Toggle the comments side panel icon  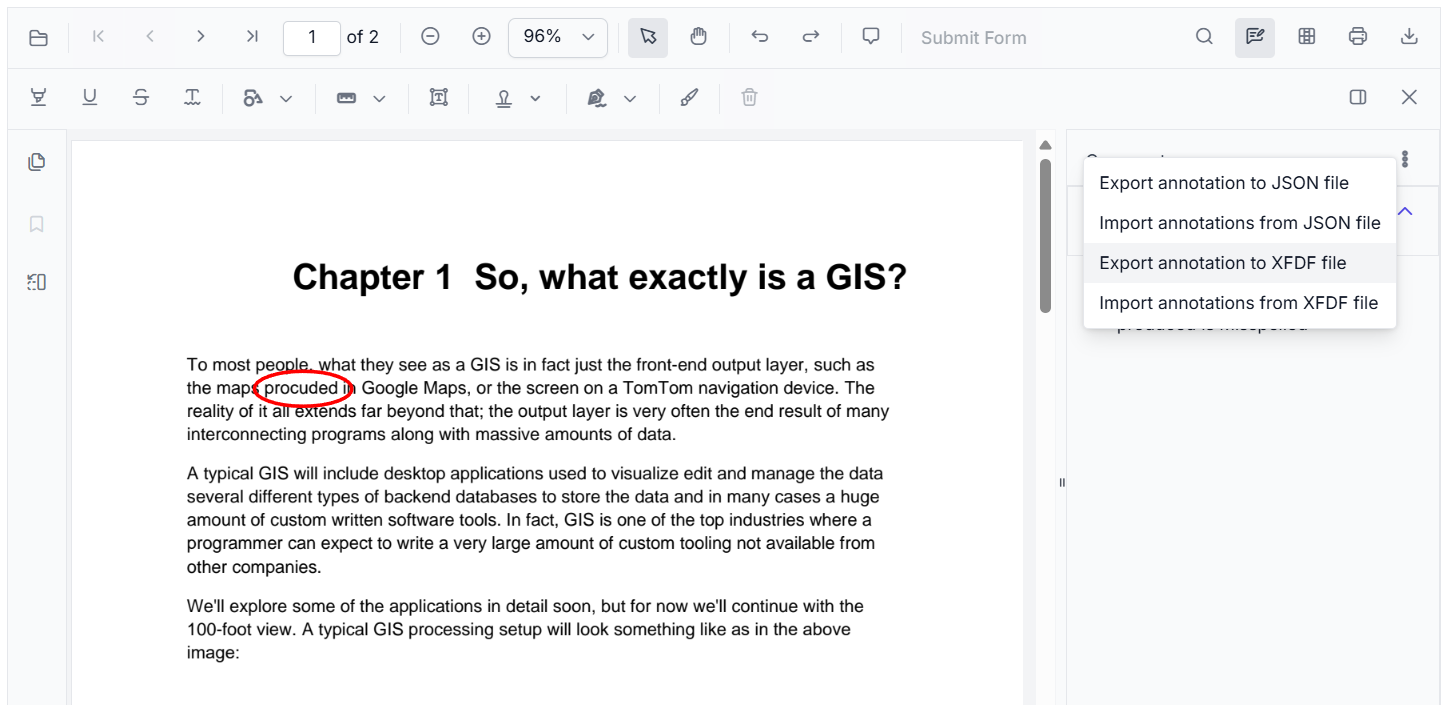coord(1358,97)
